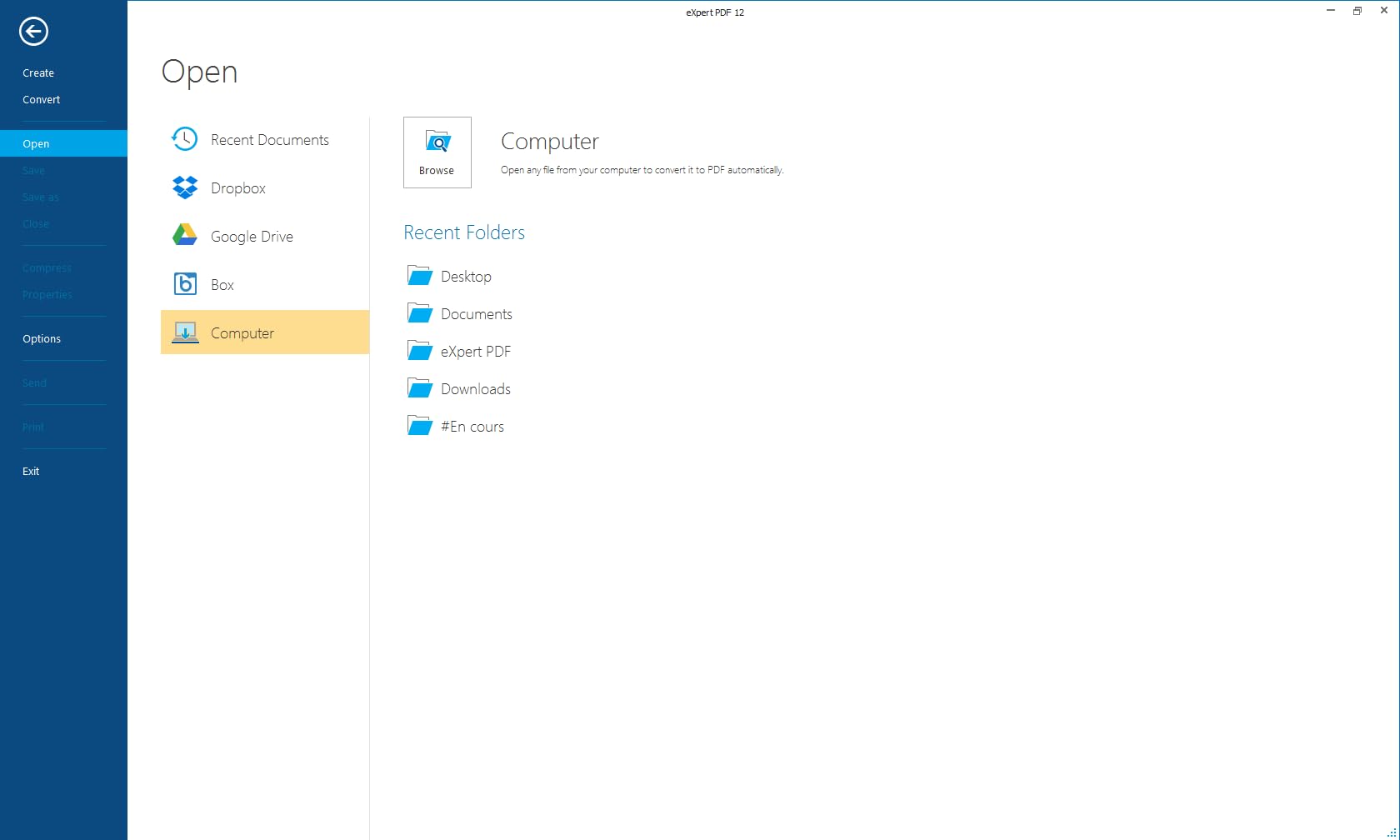1400x840 pixels.
Task: Open the #En cours folder
Action: (472, 427)
